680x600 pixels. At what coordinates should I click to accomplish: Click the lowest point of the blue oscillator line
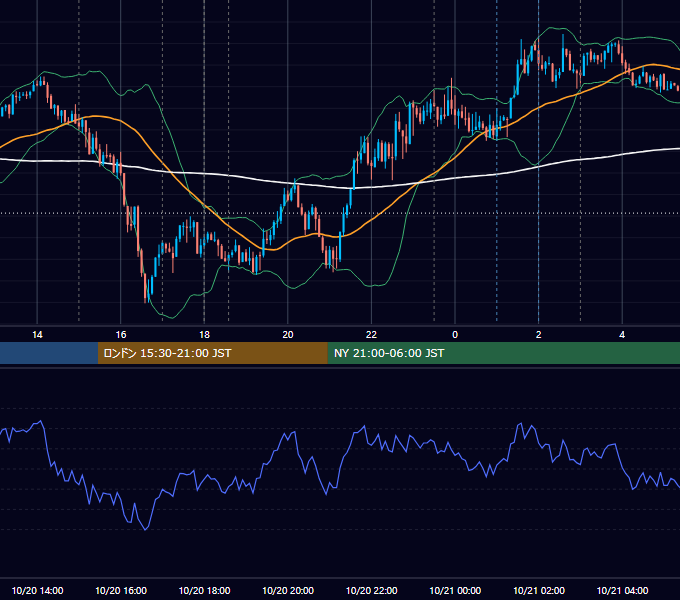tap(145, 529)
